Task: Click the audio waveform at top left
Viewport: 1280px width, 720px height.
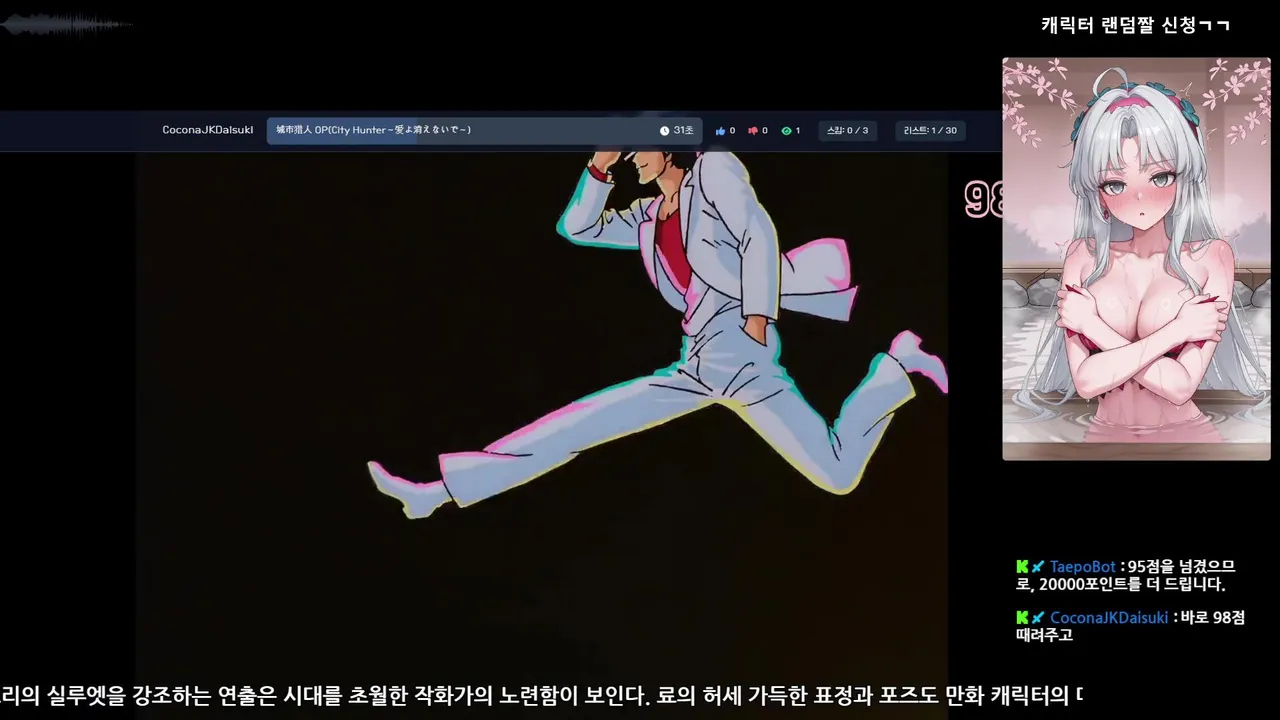Action: 66,25
